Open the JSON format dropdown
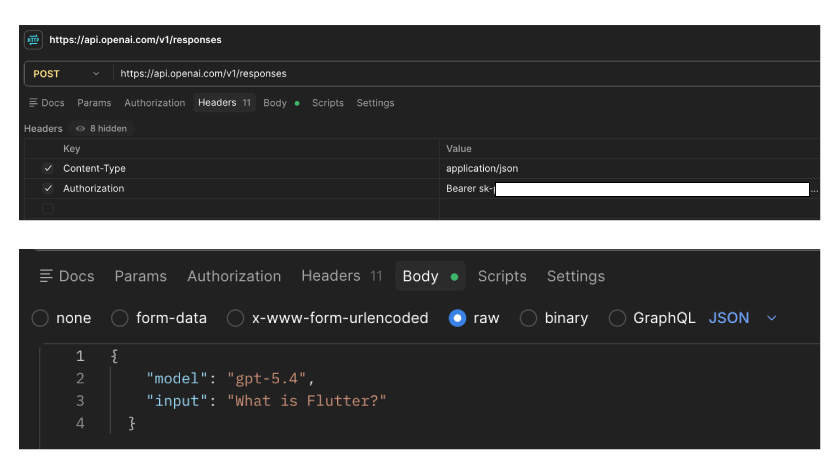Screen dimensions: 838x470 742,318
